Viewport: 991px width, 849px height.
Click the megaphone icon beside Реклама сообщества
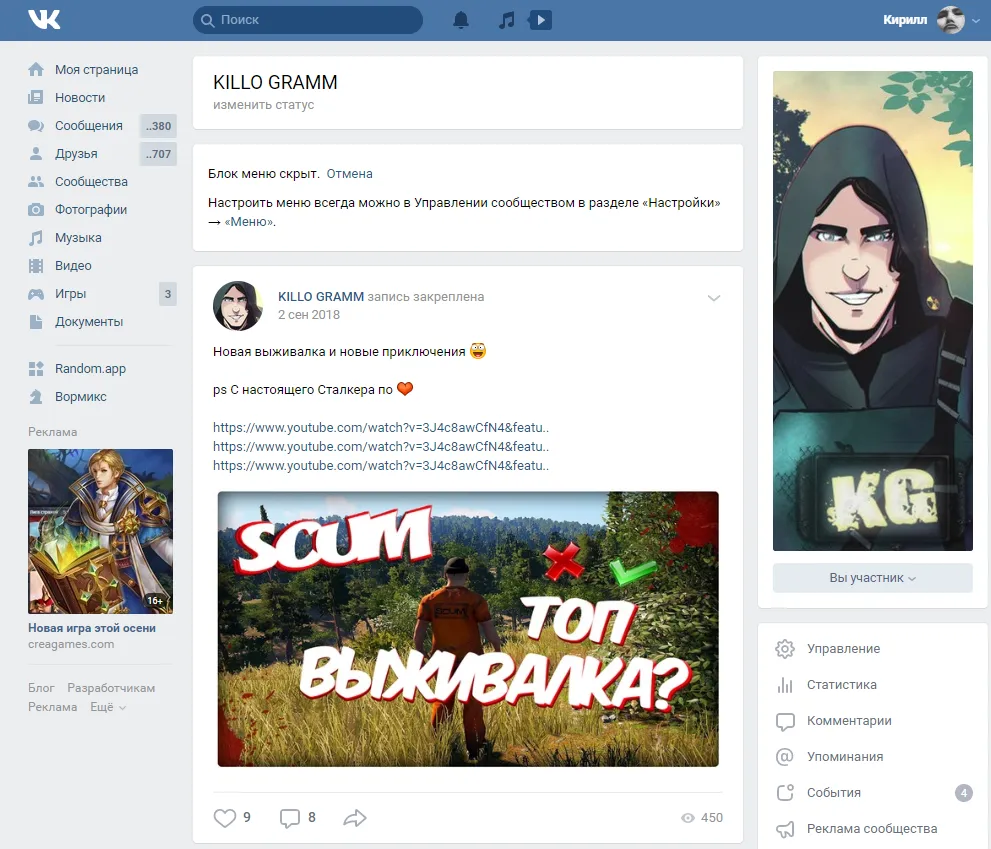(785, 829)
